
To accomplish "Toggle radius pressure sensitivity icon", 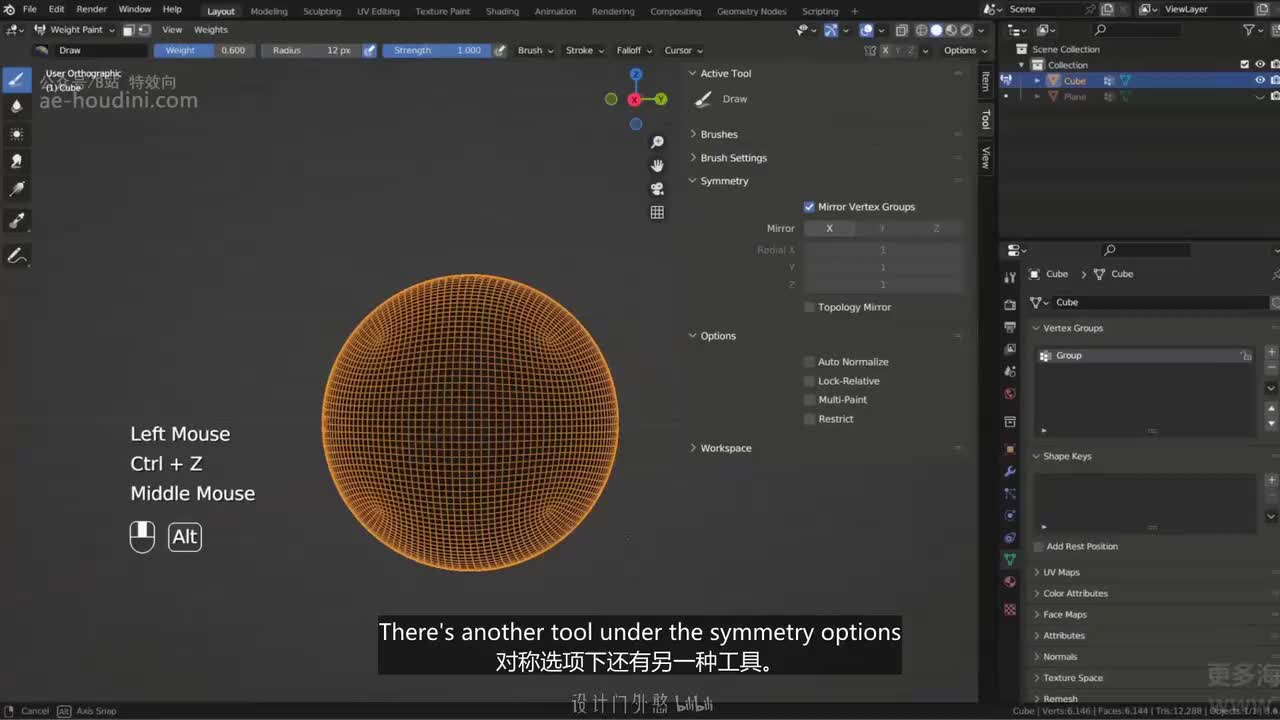I will [x=369, y=50].
